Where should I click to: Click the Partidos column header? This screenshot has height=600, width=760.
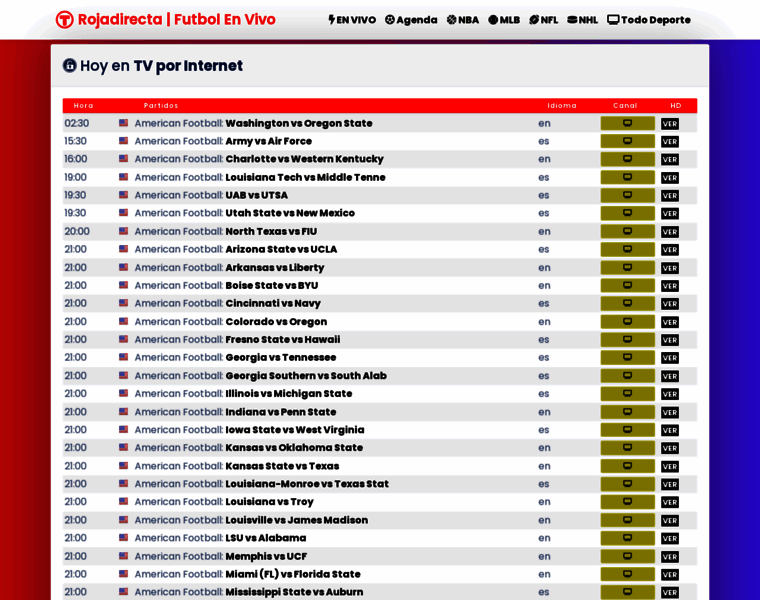click(161, 106)
